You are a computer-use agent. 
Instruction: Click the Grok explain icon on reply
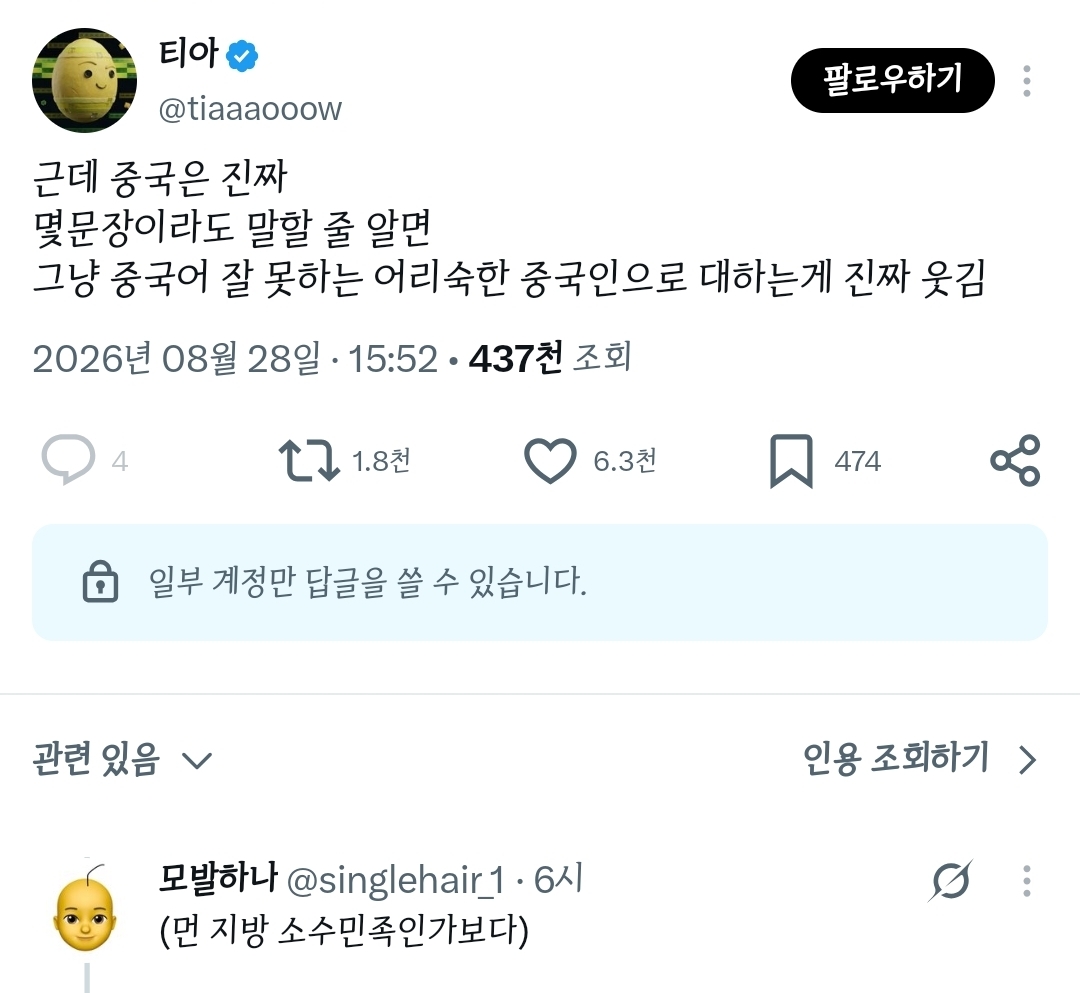coord(951,880)
